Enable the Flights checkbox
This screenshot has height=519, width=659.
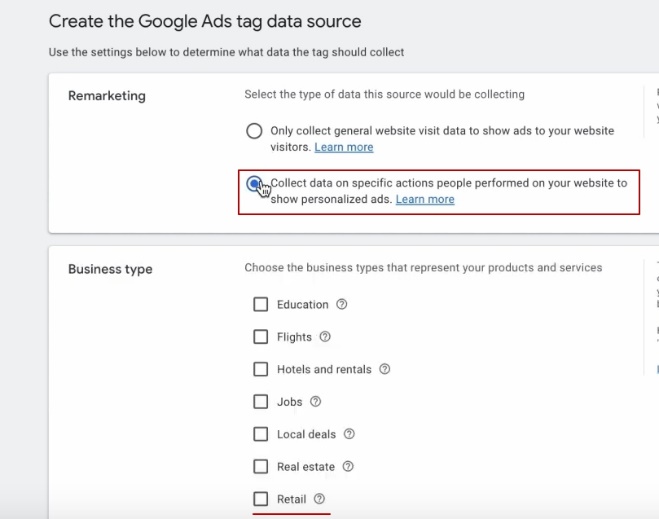(261, 337)
